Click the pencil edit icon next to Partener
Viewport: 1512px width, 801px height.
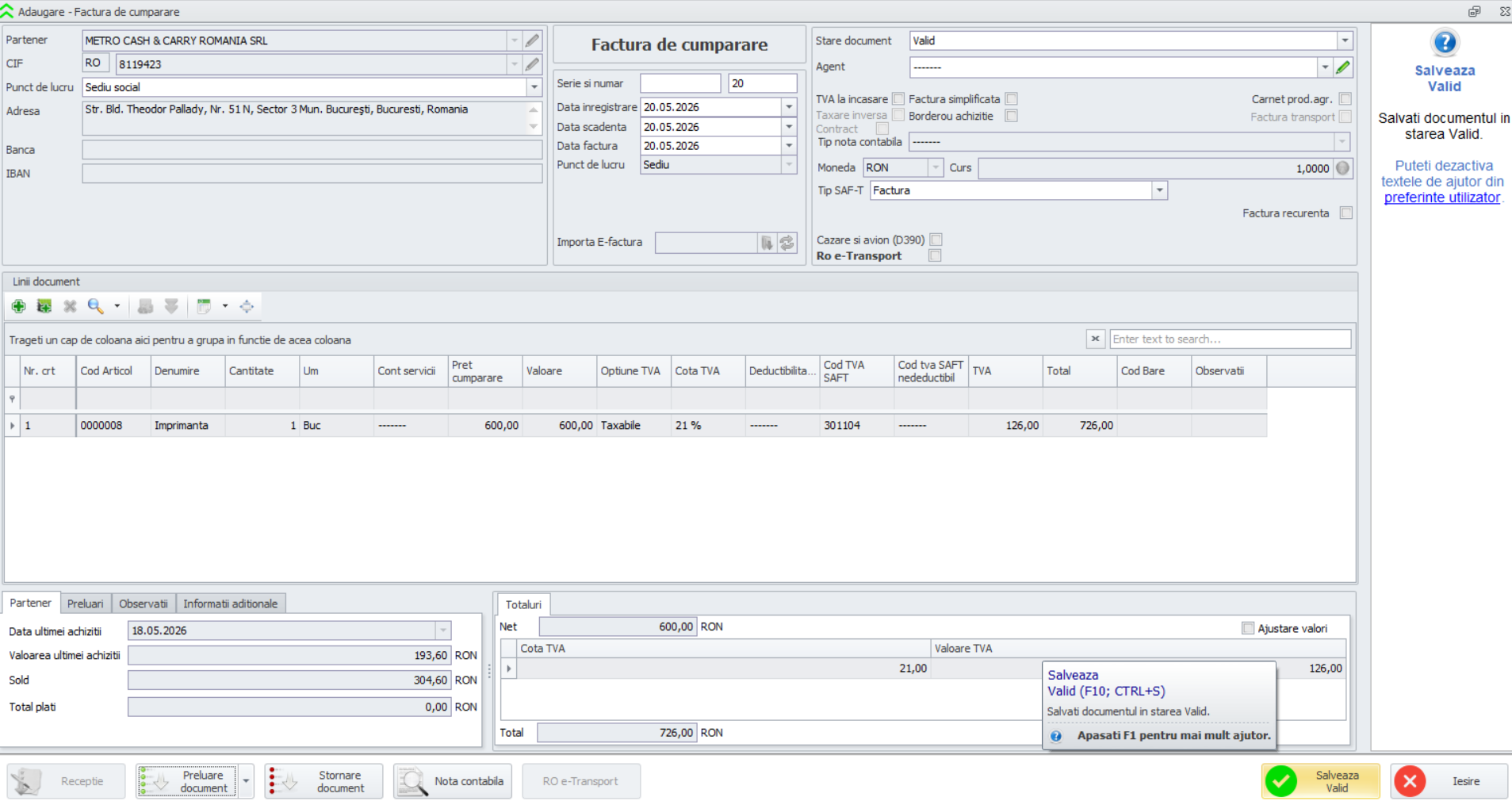533,40
